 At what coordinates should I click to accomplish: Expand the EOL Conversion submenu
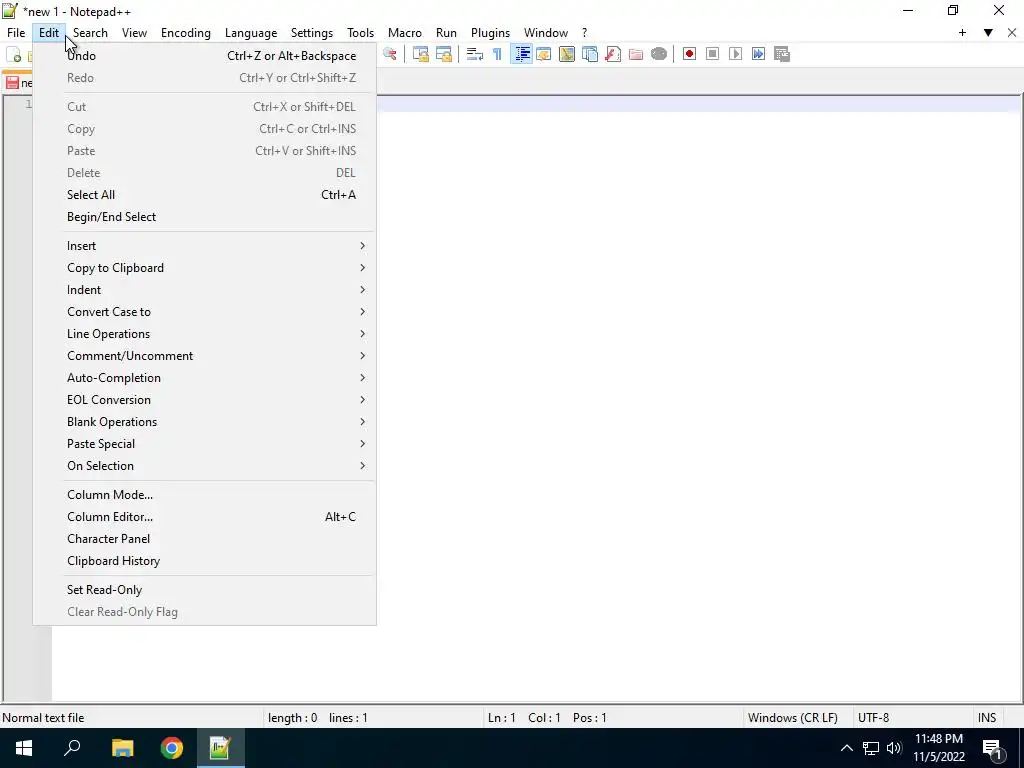coord(204,400)
